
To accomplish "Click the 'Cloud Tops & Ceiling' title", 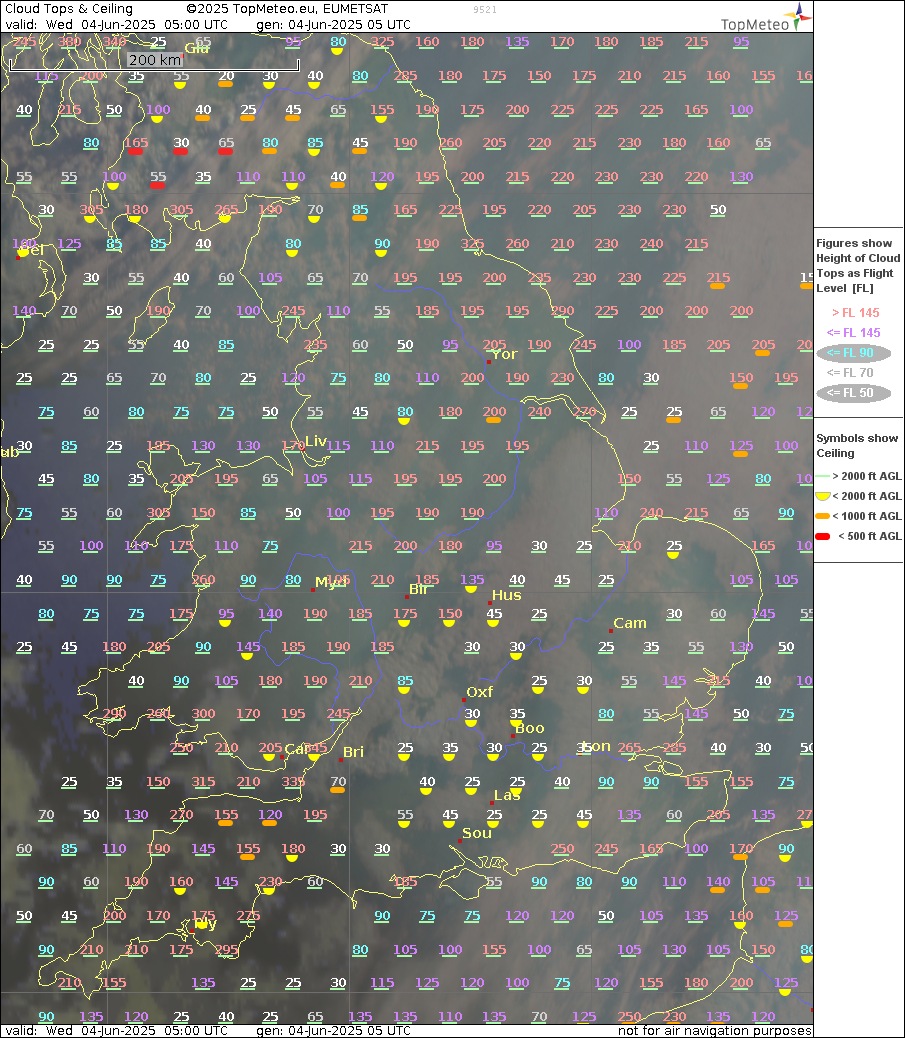I will (x=69, y=9).
